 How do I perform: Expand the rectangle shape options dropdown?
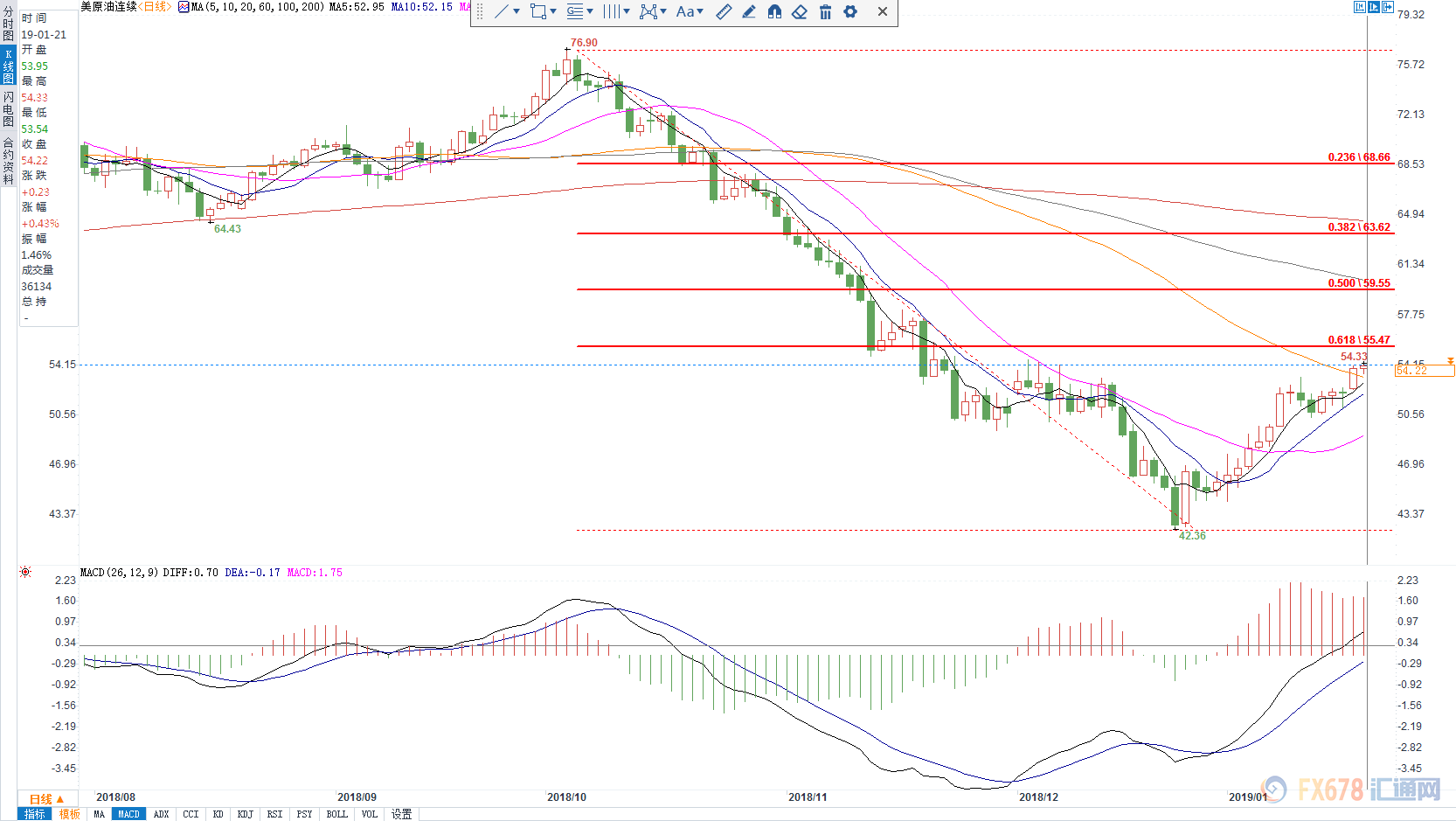(553, 12)
